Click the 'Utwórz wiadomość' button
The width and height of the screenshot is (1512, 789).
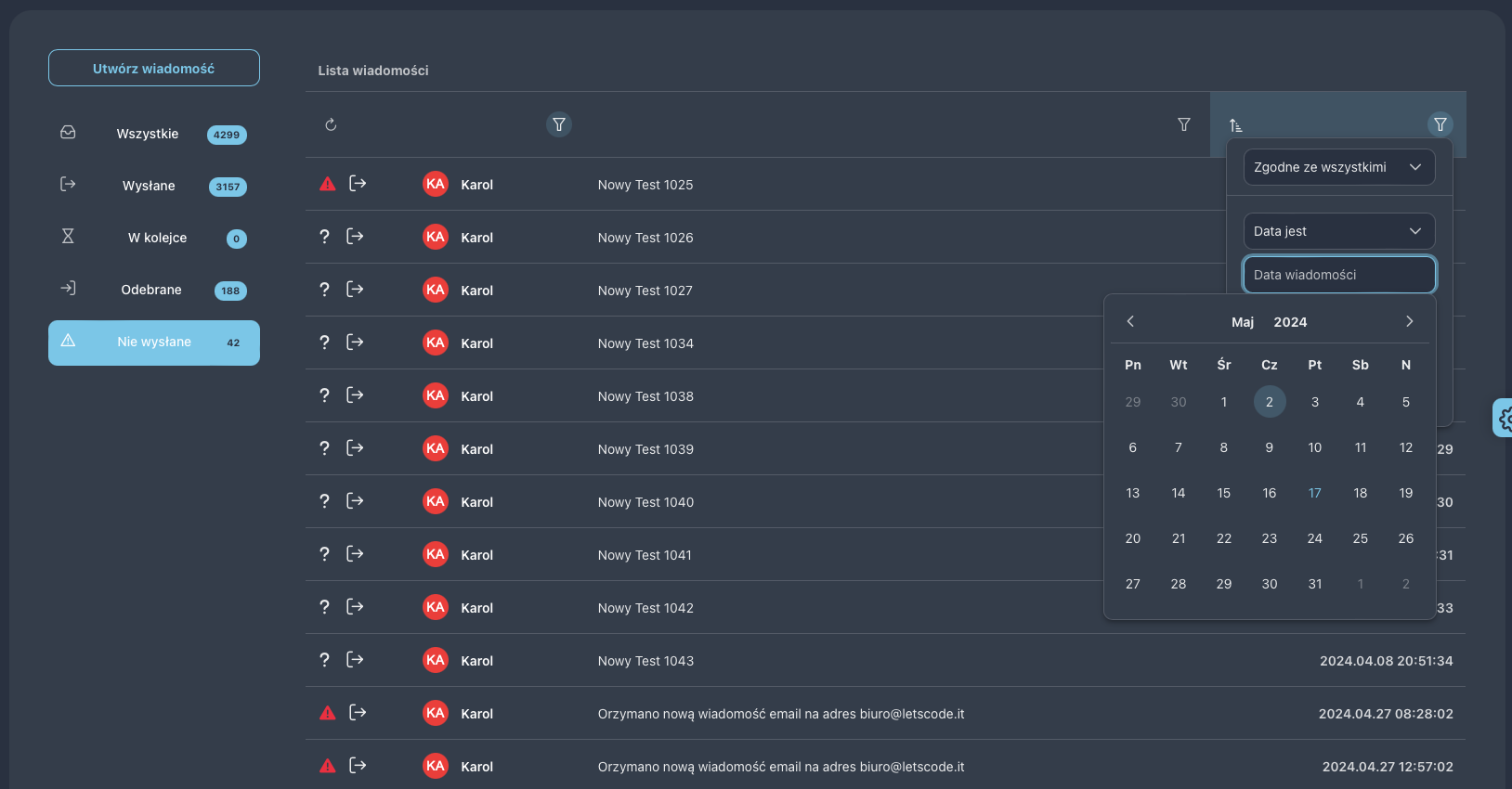[x=154, y=68]
